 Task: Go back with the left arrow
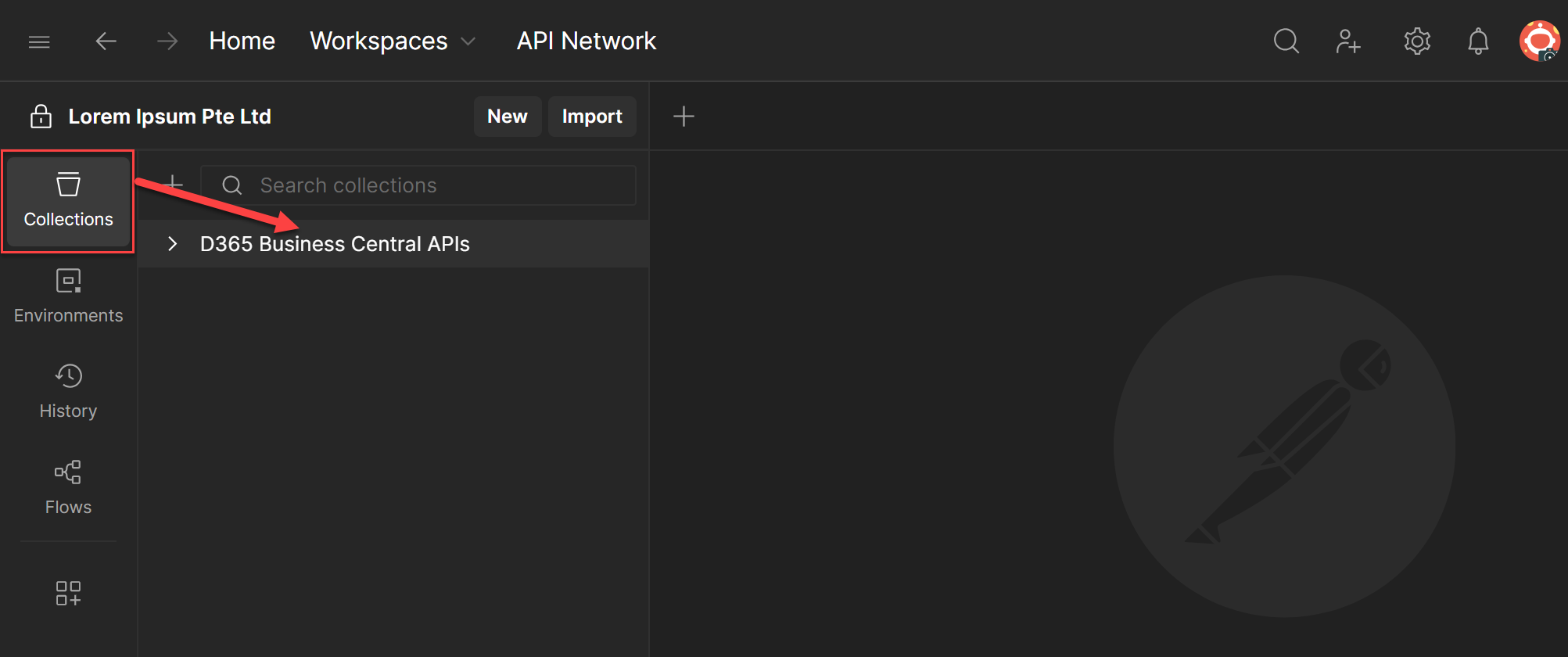[x=106, y=41]
